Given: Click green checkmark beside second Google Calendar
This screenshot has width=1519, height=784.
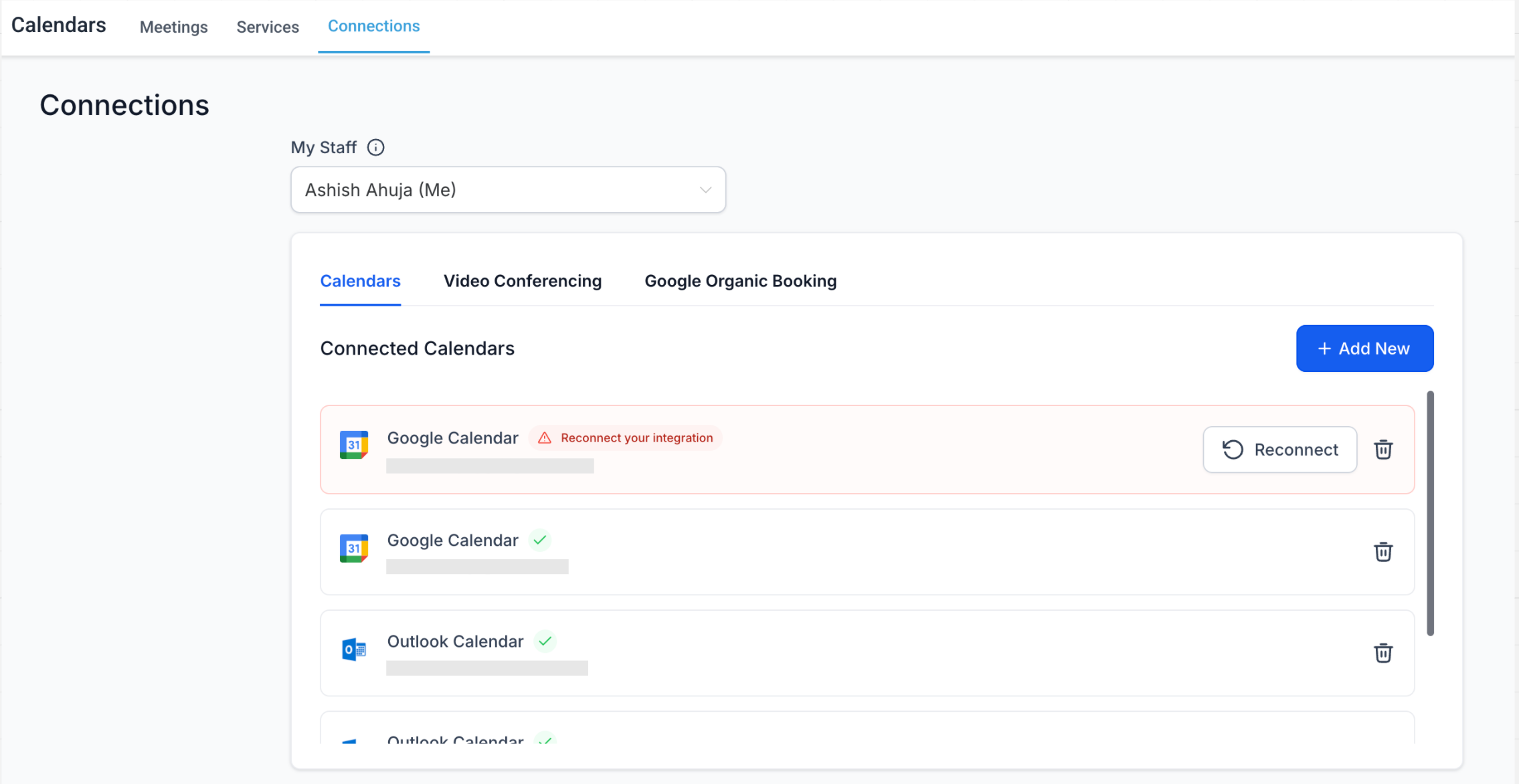Looking at the screenshot, I should coord(540,540).
